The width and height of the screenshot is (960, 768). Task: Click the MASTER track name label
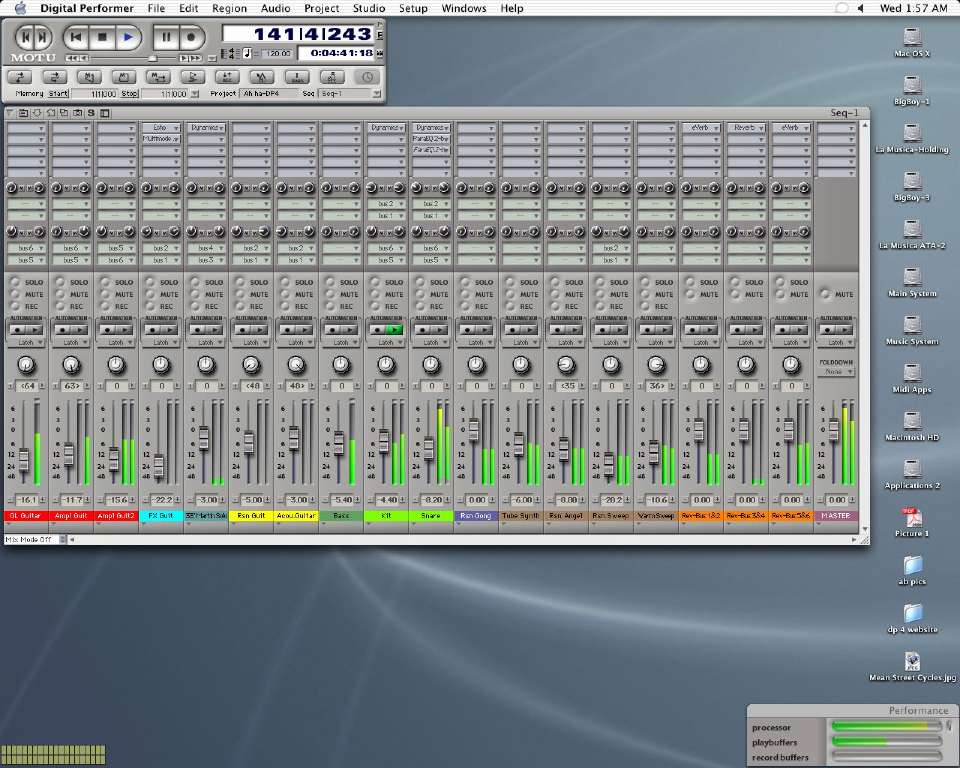click(x=836, y=516)
